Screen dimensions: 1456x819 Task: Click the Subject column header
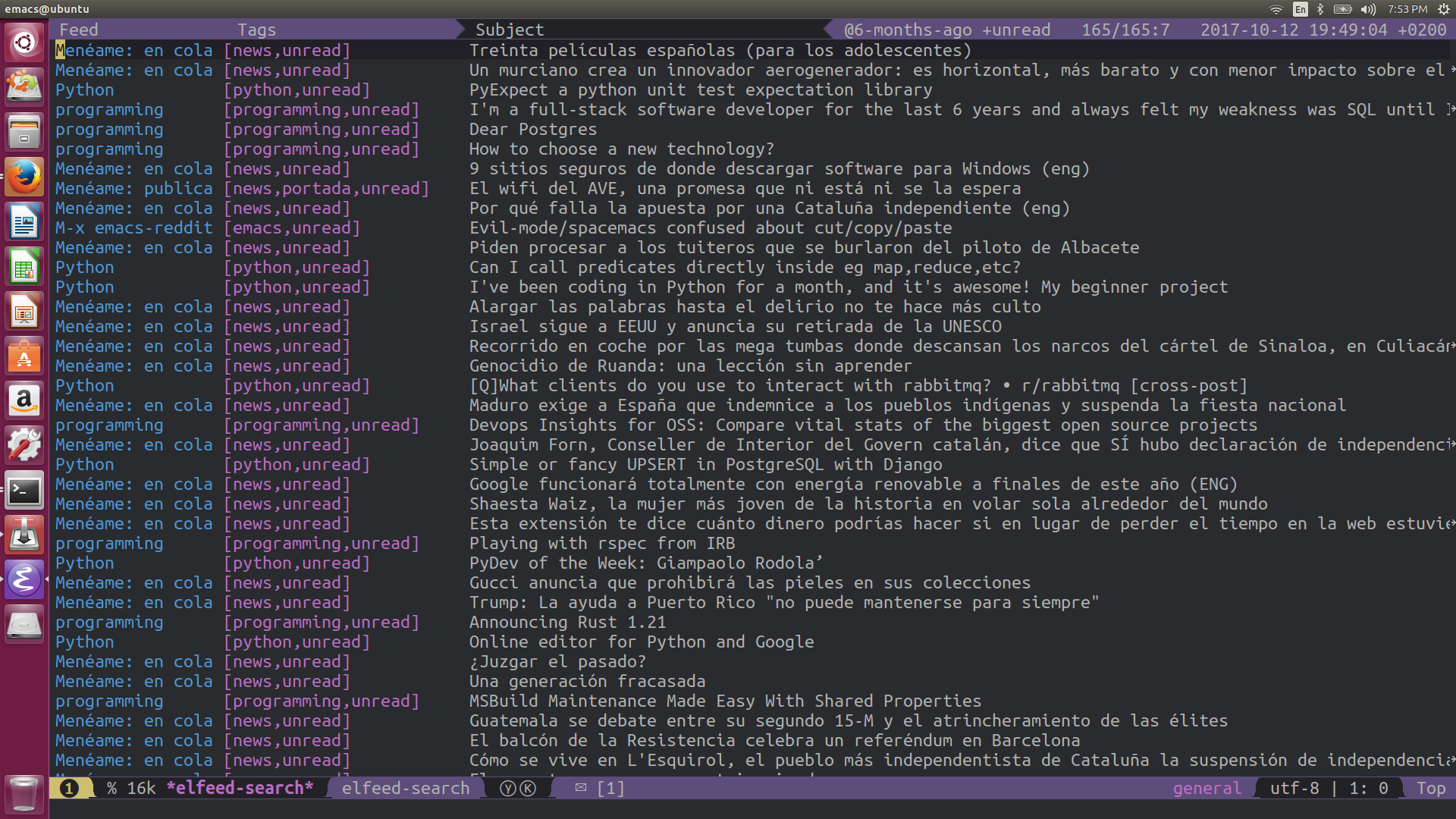click(509, 29)
